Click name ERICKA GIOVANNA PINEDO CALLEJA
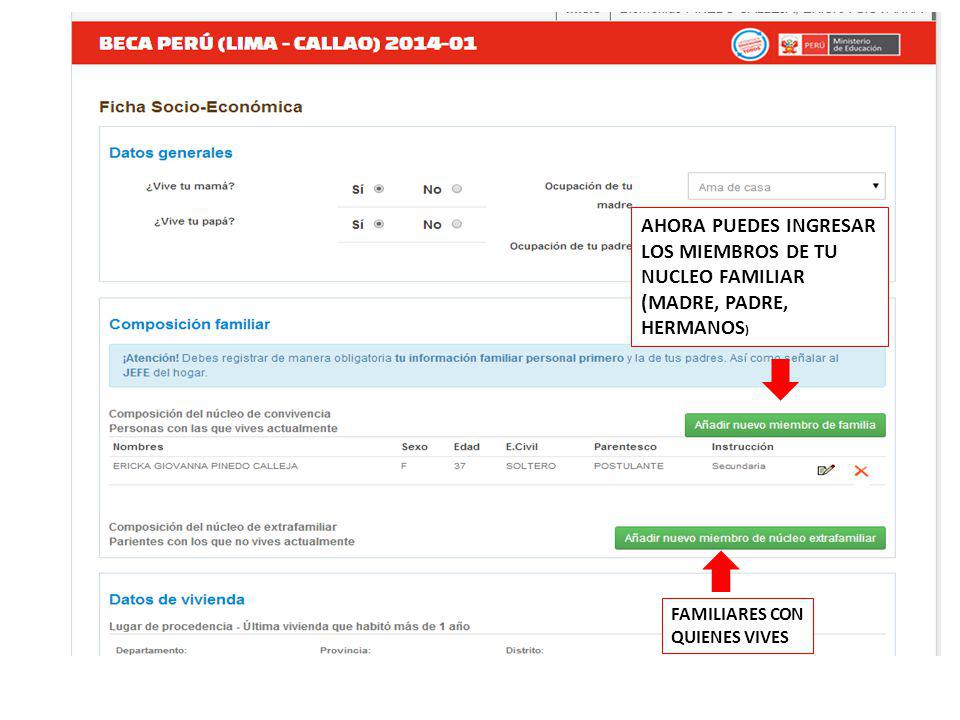This screenshot has width=960, height=720. click(205, 466)
